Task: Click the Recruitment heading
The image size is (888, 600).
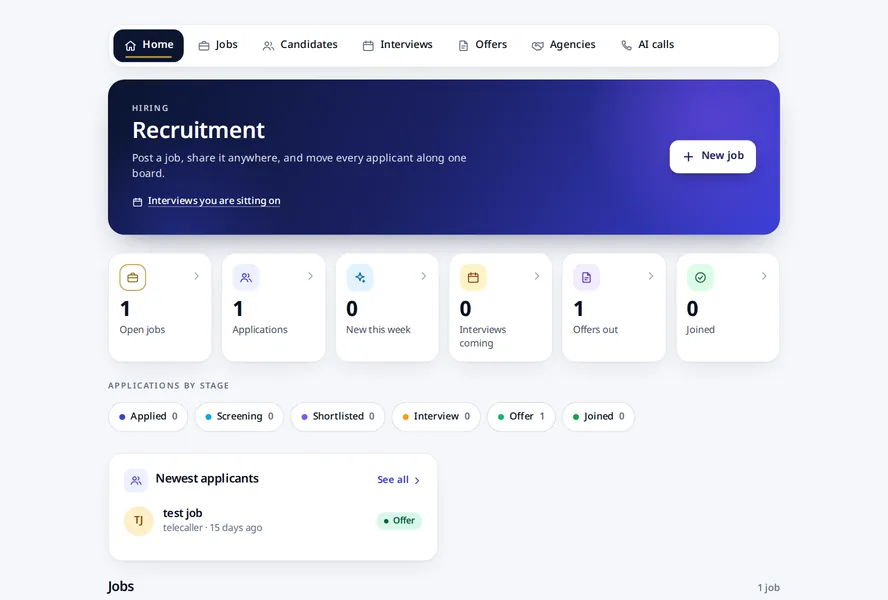Action: click(198, 130)
